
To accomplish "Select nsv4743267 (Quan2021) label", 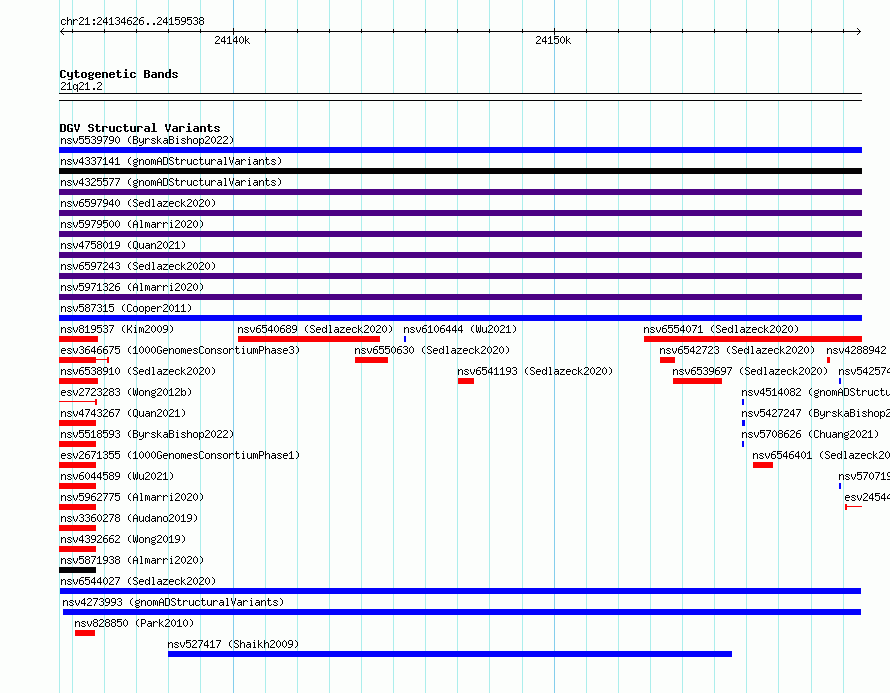I will click(x=123, y=413).
